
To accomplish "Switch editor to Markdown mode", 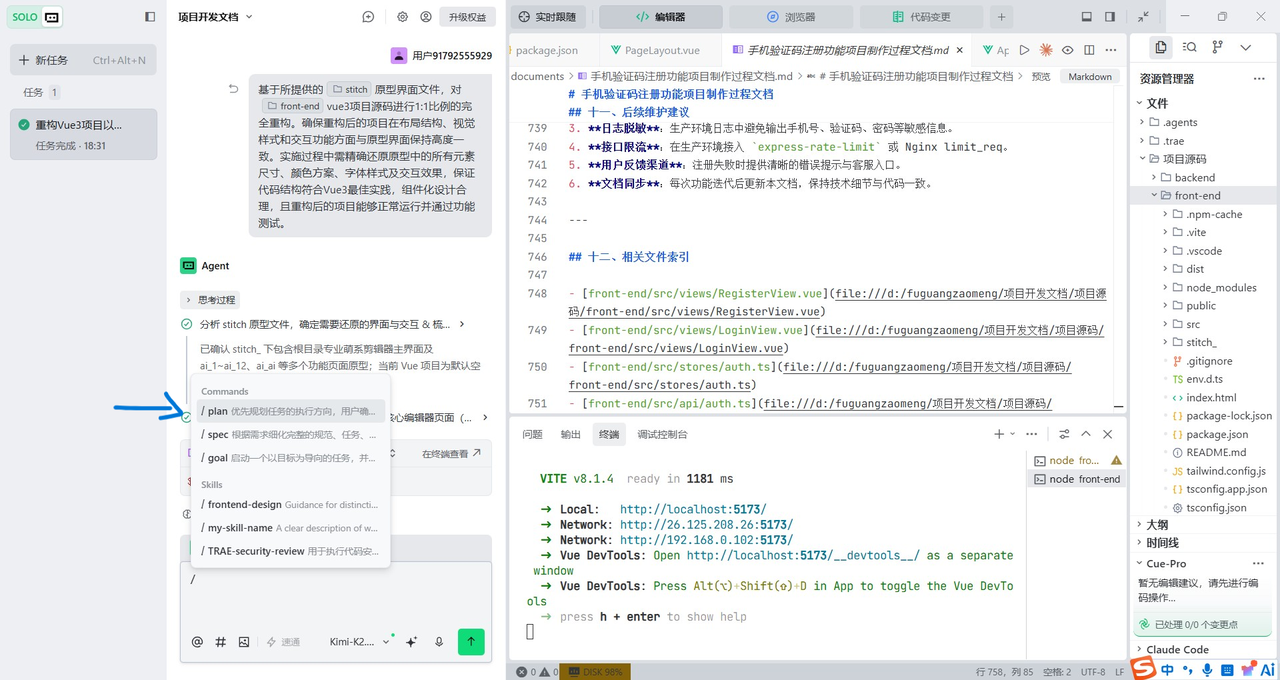I will coord(1090,76).
